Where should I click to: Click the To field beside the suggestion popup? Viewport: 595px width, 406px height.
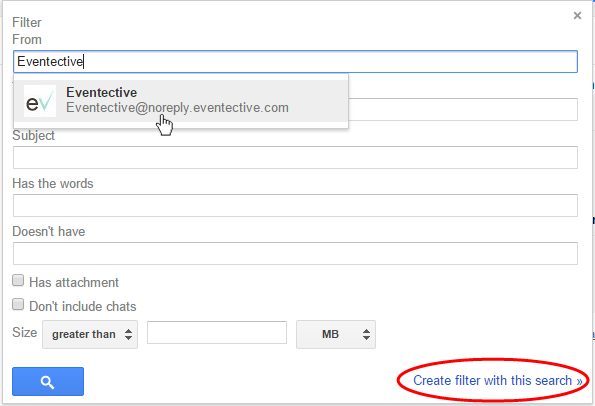point(463,110)
